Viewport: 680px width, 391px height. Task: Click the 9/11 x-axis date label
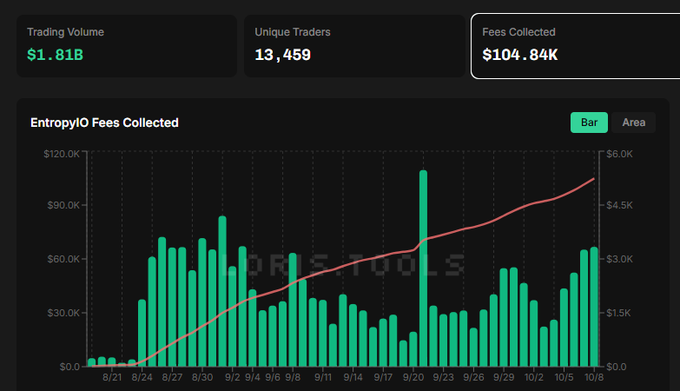click(x=323, y=378)
